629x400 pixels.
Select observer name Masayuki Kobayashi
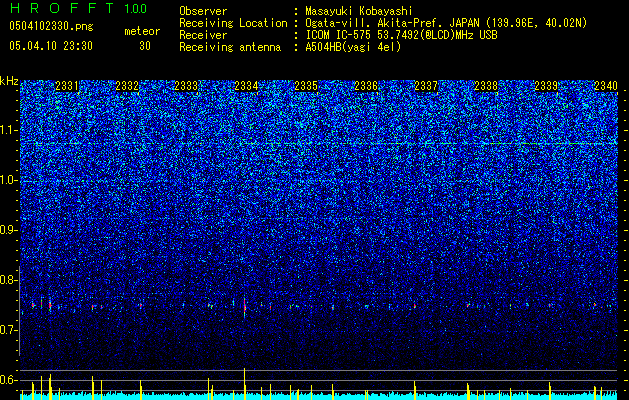coord(359,11)
